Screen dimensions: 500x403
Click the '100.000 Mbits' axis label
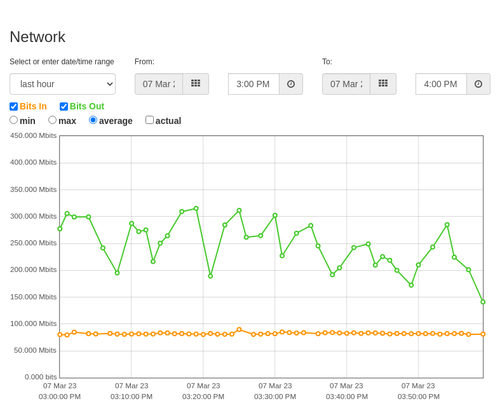(x=33, y=324)
